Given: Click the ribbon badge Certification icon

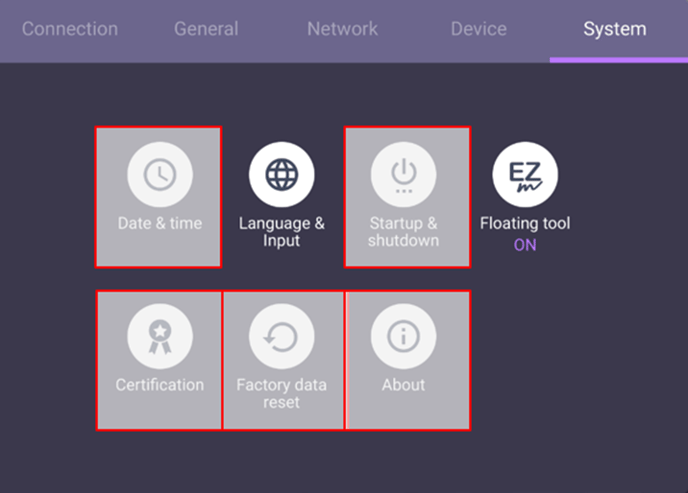Looking at the screenshot, I should click(x=159, y=337).
